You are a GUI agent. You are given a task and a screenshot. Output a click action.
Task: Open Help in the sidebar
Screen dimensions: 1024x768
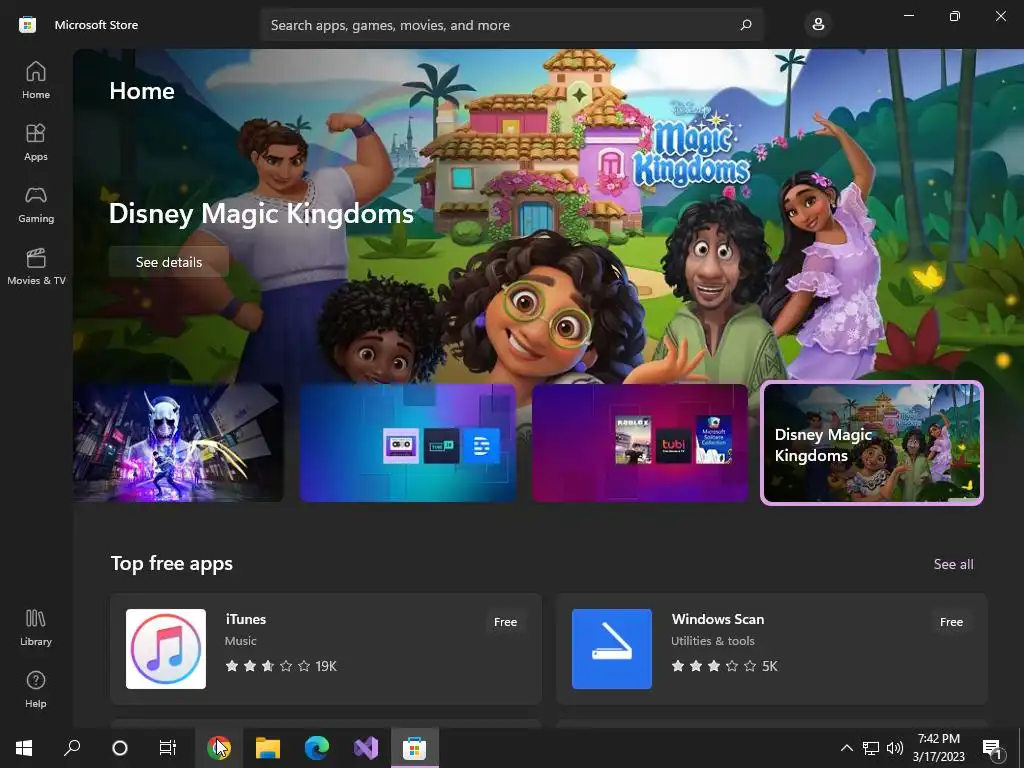(x=36, y=689)
